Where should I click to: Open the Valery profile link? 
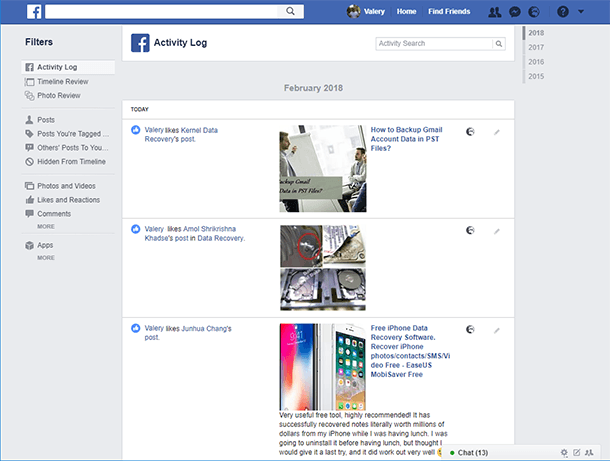(x=374, y=12)
